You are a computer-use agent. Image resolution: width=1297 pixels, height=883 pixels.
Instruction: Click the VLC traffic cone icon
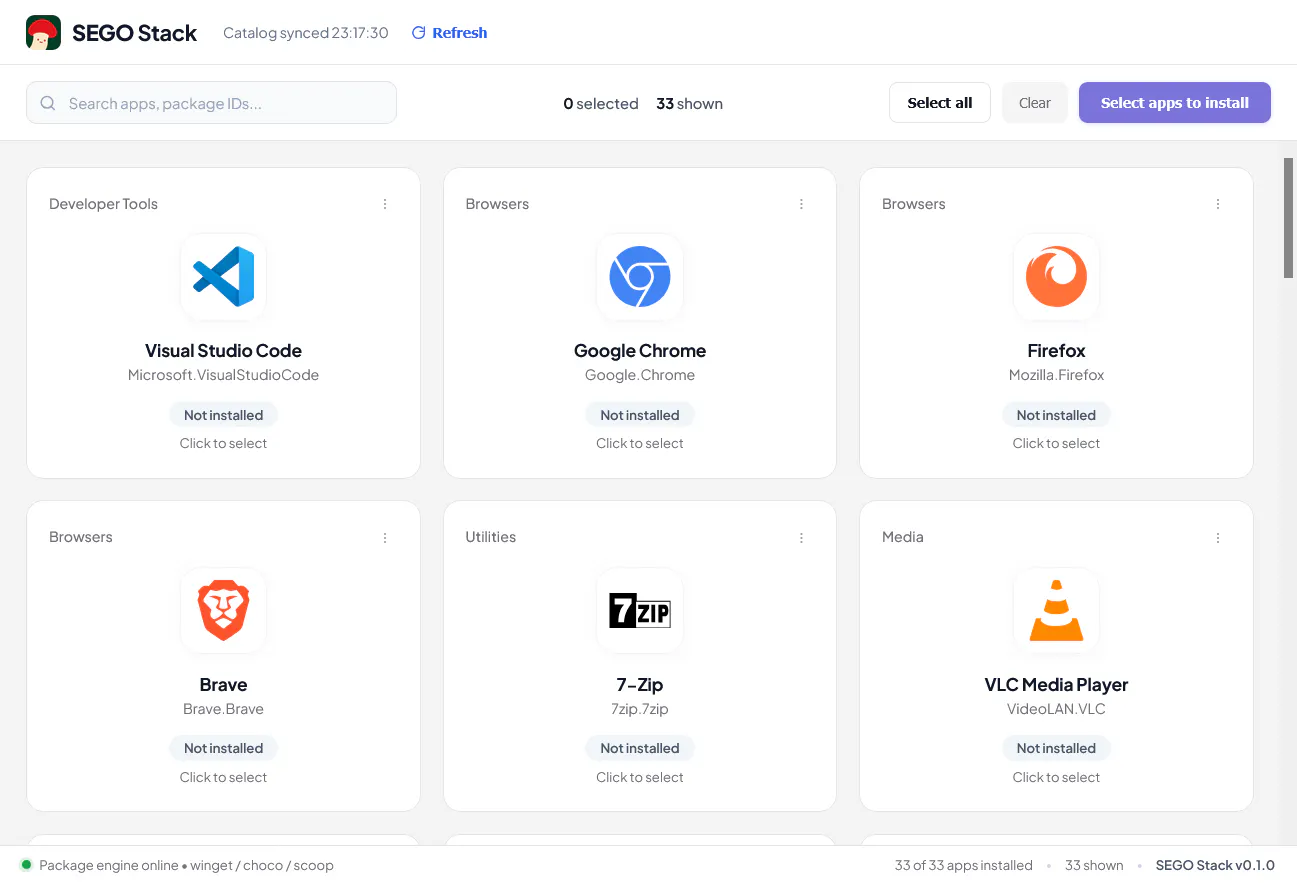click(x=1056, y=610)
